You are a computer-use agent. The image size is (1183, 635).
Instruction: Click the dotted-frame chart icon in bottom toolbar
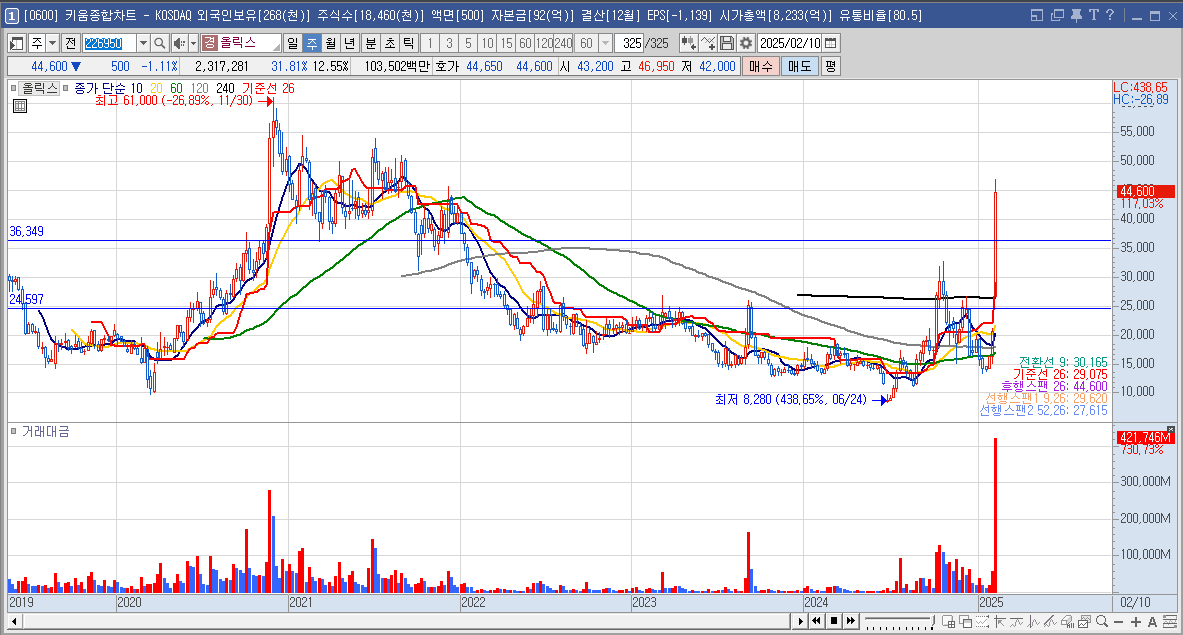(x=982, y=621)
